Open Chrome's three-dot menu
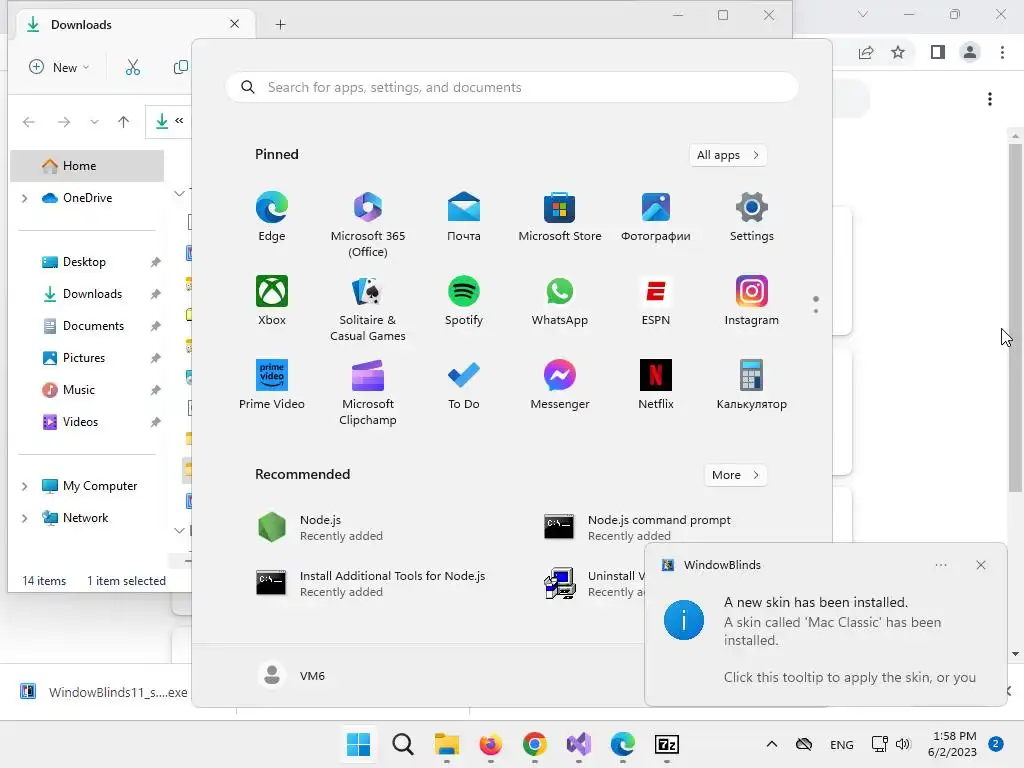 click(1002, 52)
